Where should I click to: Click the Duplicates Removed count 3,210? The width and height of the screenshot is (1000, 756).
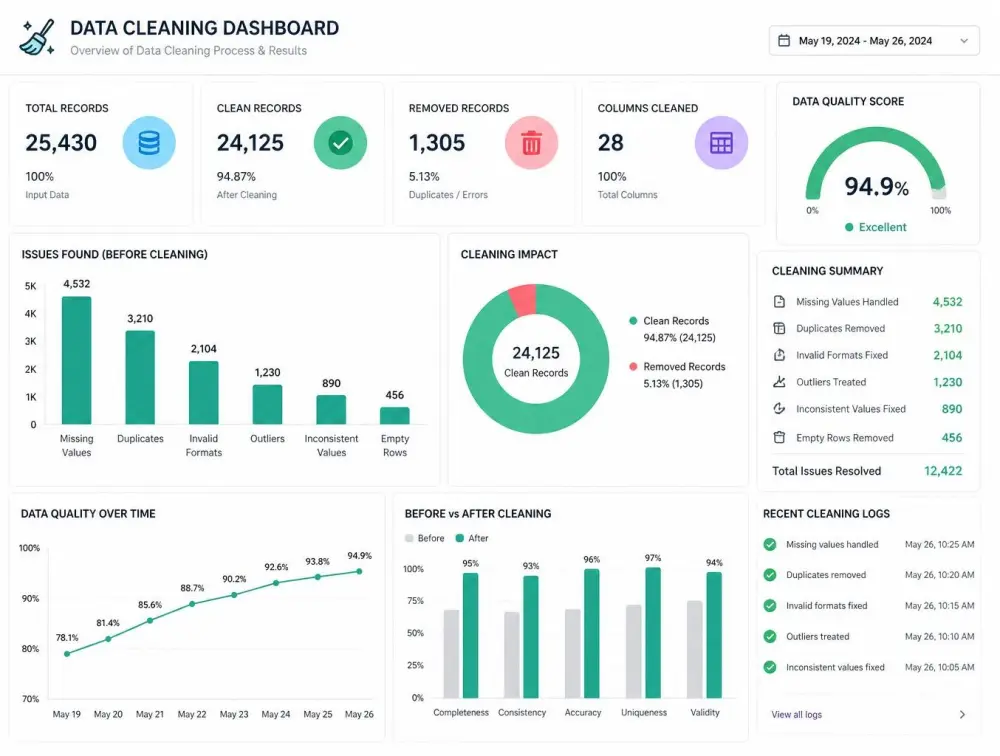click(x=948, y=329)
